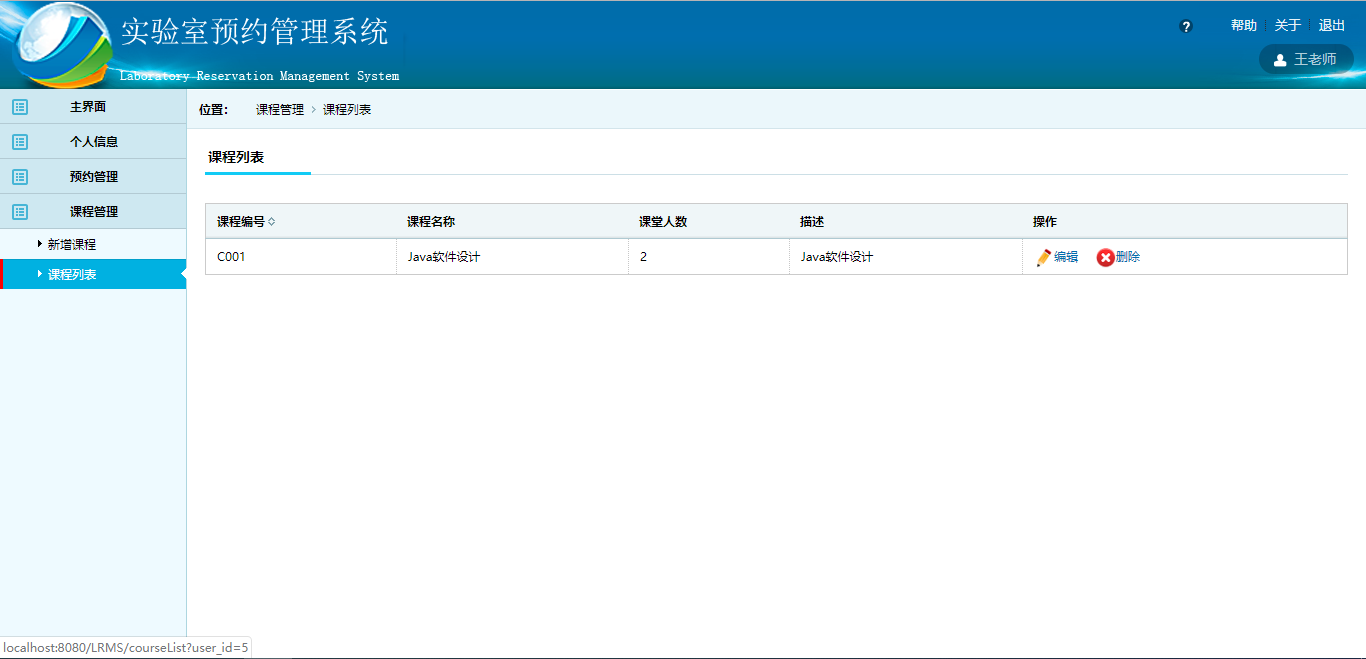Click 课程管理 in the breadcrumb
The height and width of the screenshot is (659, 1366).
pyautogui.click(x=280, y=110)
